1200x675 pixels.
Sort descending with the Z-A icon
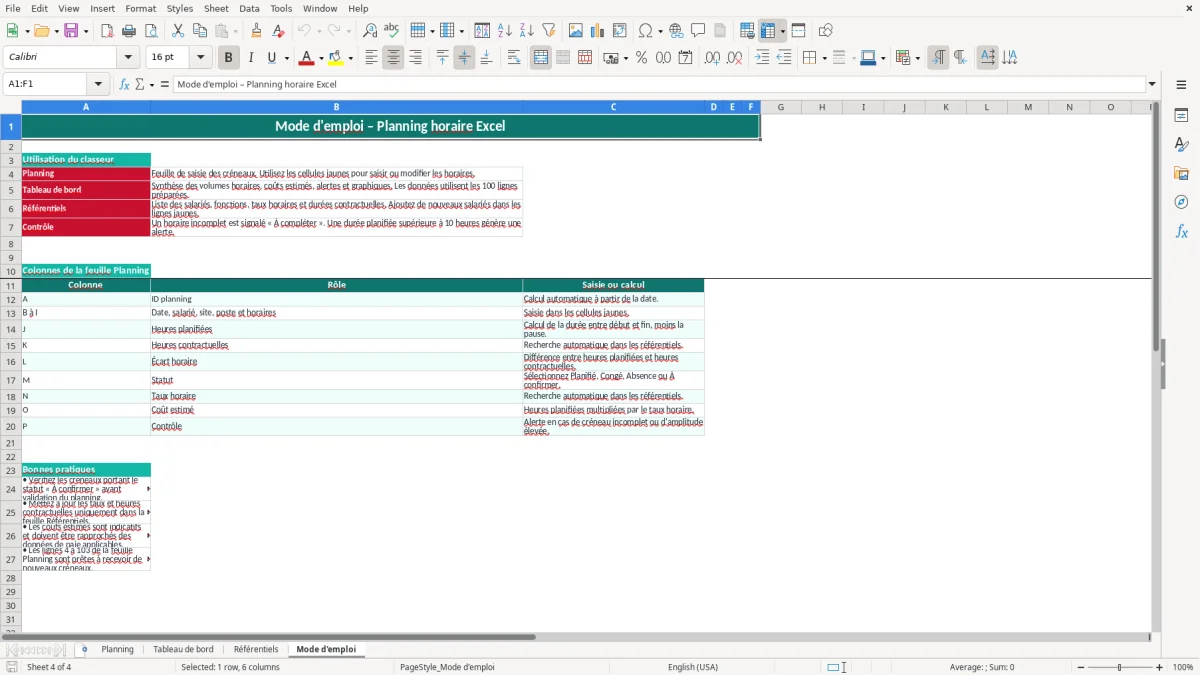527,31
